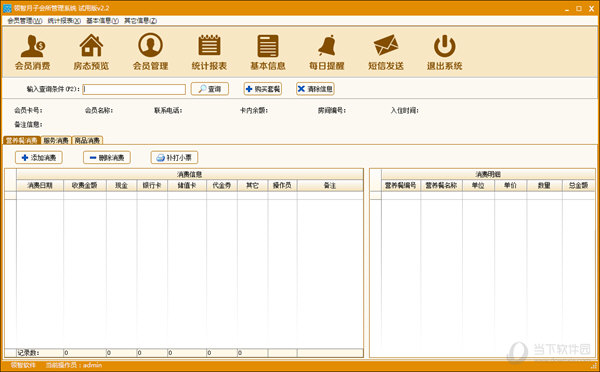Click the 添加消费 button
This screenshot has height=372, width=600.
pyautogui.click(x=39, y=157)
